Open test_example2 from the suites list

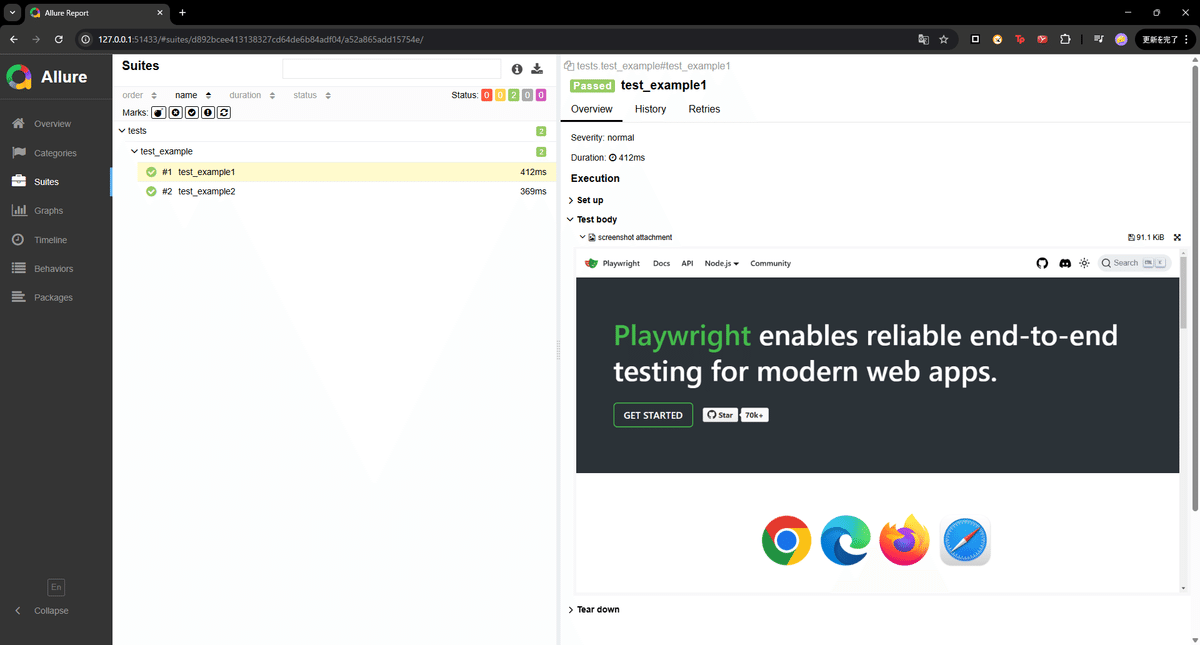[x=208, y=191]
